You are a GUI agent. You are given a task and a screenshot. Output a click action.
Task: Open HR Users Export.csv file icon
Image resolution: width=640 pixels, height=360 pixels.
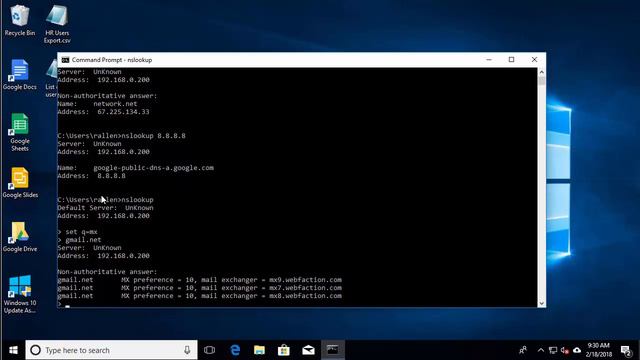57,24
